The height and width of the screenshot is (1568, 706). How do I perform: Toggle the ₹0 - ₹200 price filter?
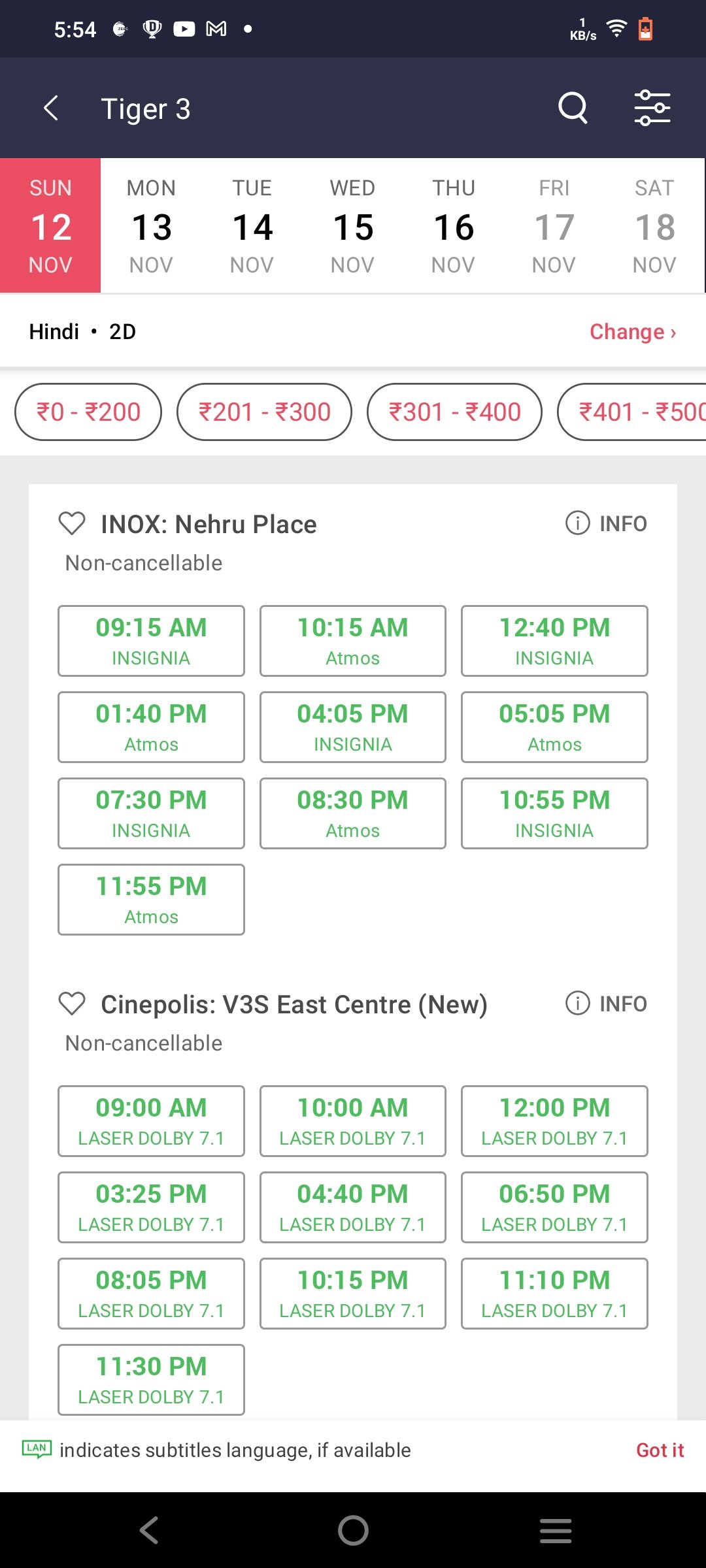pos(88,412)
